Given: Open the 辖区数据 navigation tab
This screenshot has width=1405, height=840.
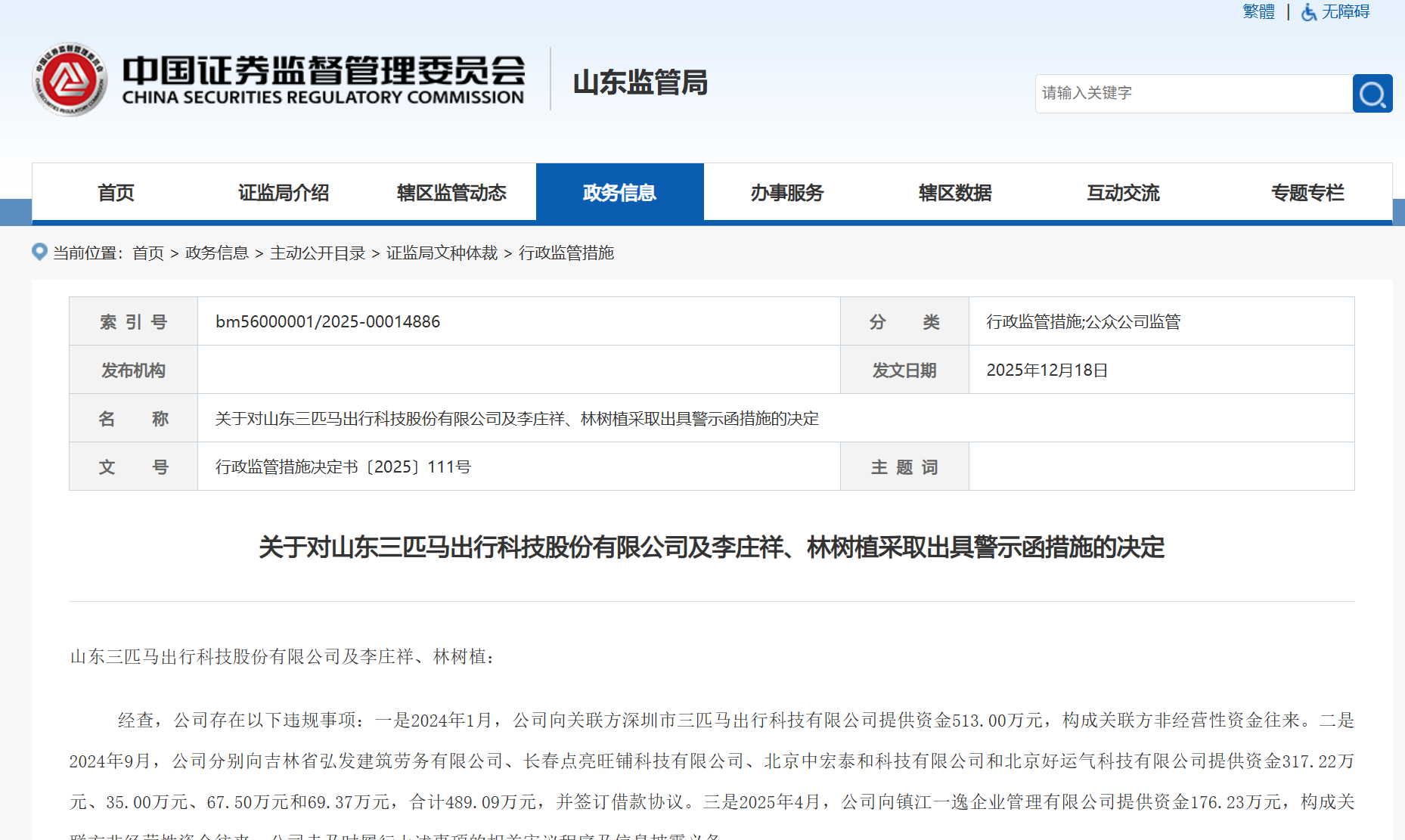Looking at the screenshot, I should (x=955, y=193).
